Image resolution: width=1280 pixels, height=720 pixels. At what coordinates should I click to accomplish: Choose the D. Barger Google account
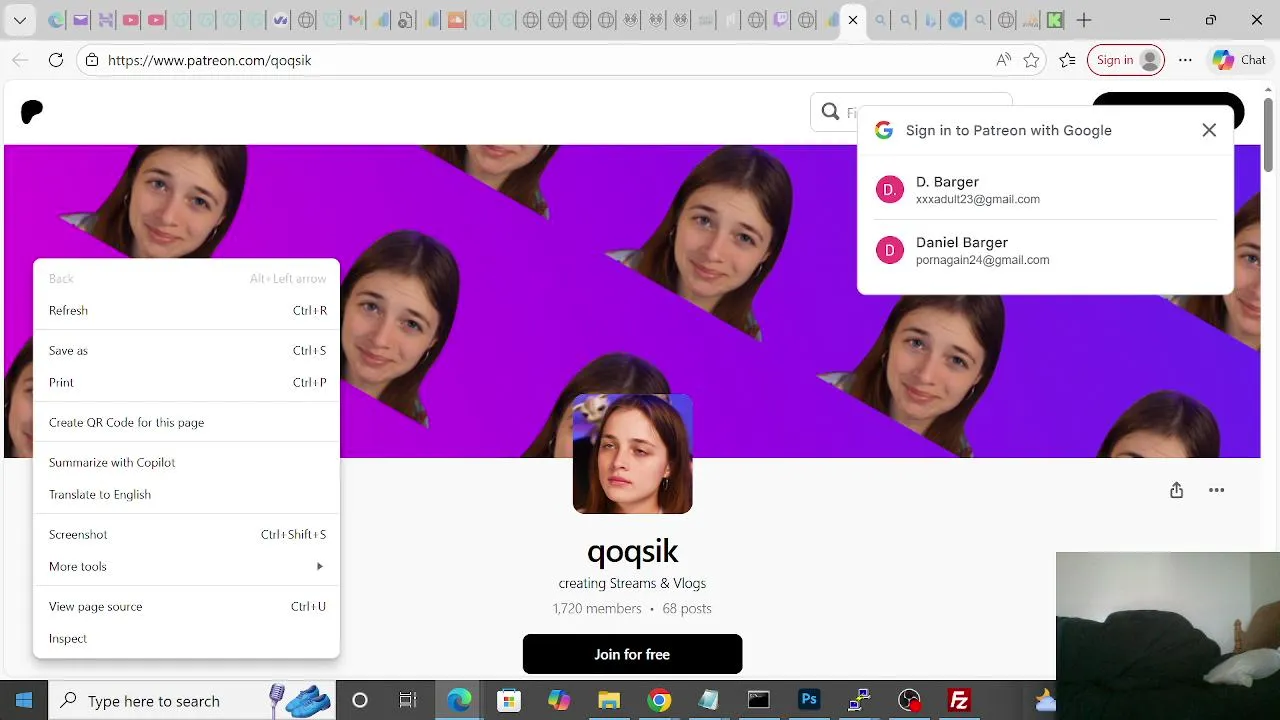[x=1045, y=189]
